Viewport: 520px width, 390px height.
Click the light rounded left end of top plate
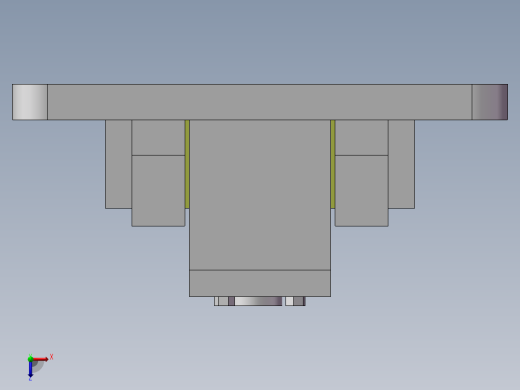[30, 102]
